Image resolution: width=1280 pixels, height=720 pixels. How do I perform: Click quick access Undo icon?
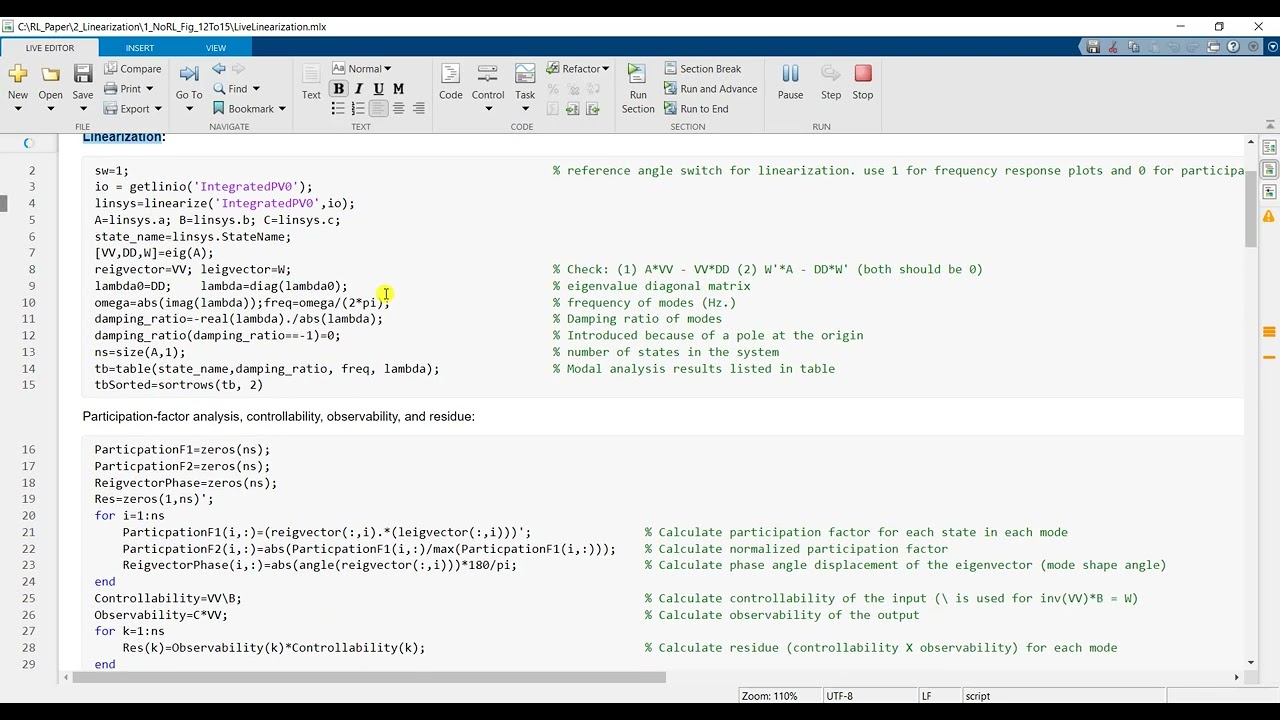(x=1173, y=47)
